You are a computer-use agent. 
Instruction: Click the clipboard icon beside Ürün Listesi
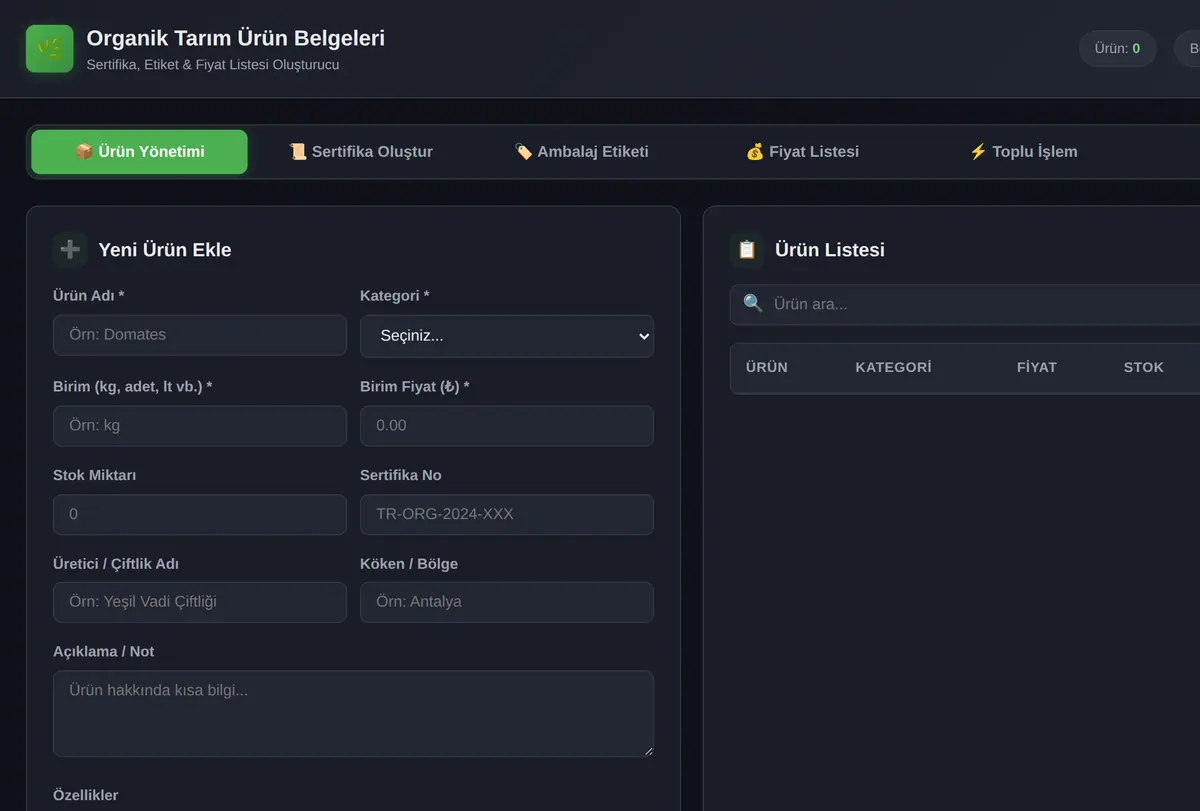[747, 249]
